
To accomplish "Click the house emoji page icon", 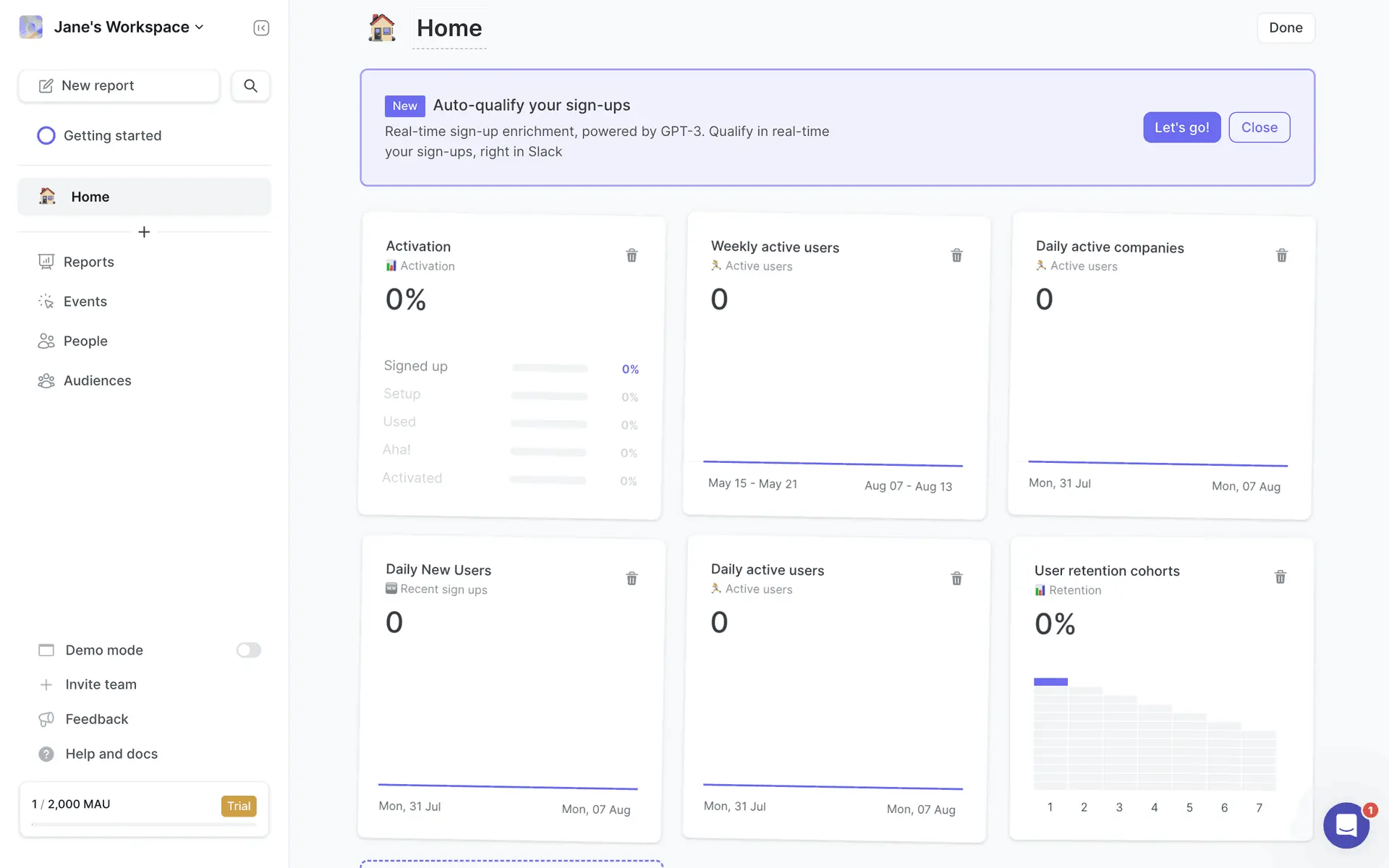I will point(381,28).
